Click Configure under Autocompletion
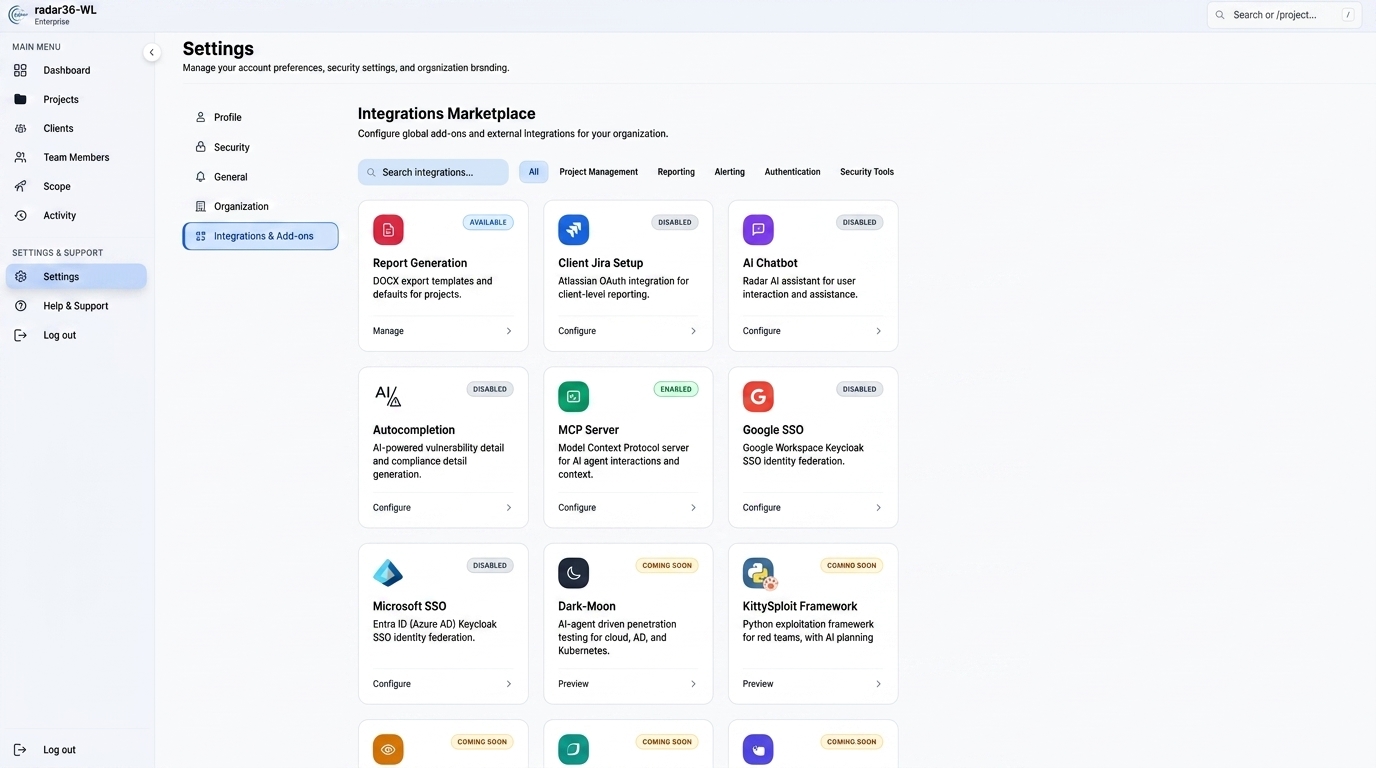The height and width of the screenshot is (768, 1376). point(392,508)
